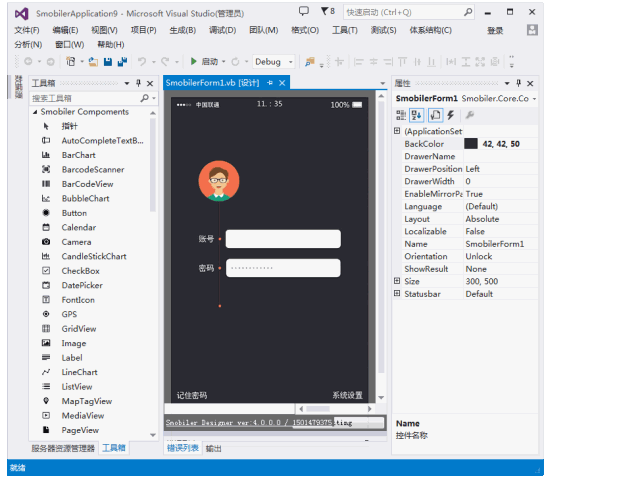Click the designer vertical scrollbar thumb
Viewport: 640px width, 483px height.
click(x=381, y=237)
